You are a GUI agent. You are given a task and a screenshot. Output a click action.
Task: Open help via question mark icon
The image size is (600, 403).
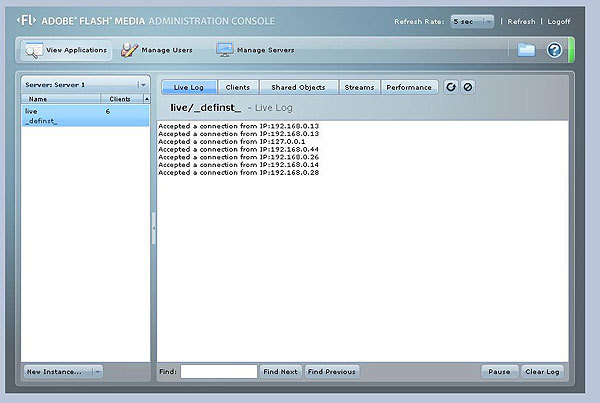pos(554,50)
